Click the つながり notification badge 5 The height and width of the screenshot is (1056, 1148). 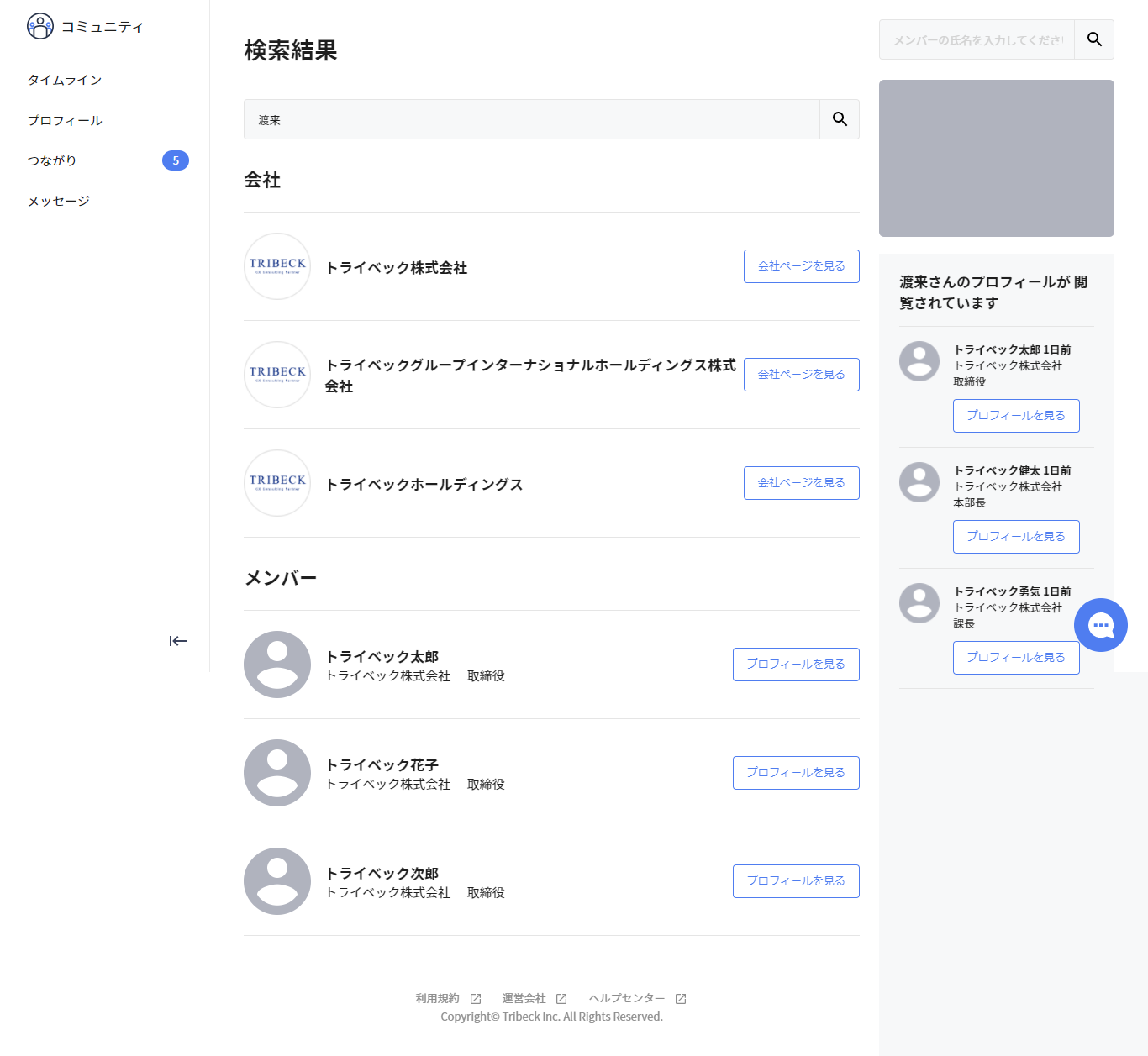coord(176,160)
